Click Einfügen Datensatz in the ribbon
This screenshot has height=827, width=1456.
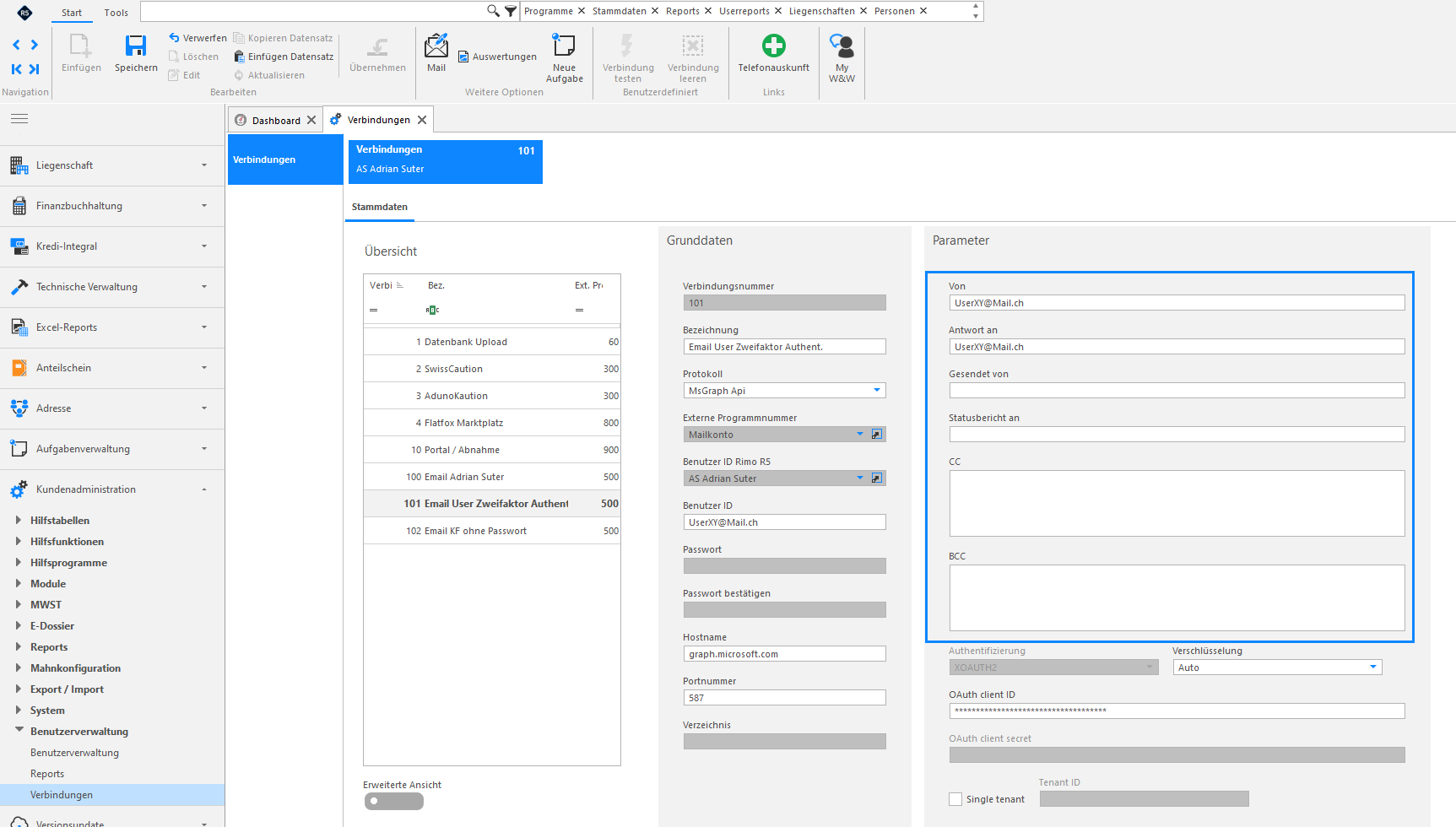tap(283, 57)
